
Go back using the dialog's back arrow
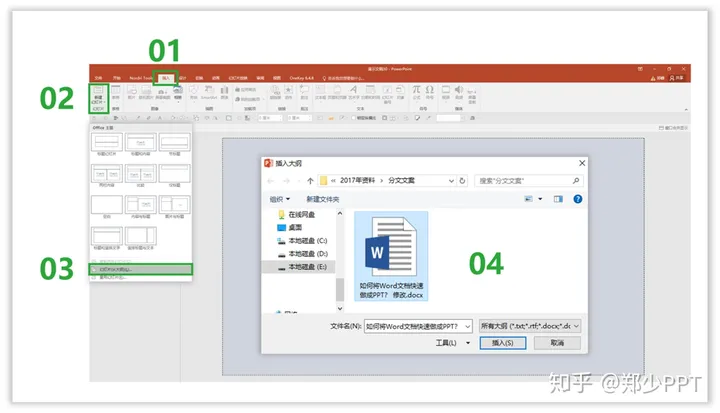(270, 181)
